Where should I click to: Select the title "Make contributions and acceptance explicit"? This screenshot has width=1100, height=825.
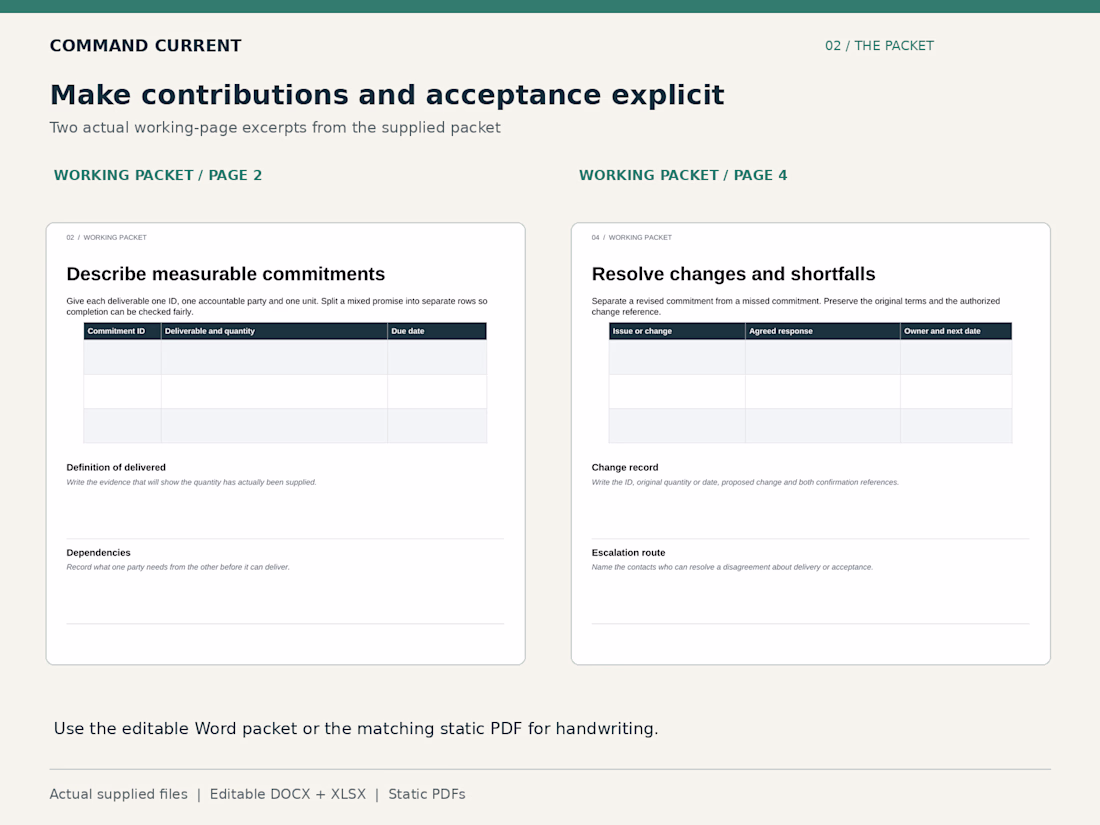click(x=387, y=95)
